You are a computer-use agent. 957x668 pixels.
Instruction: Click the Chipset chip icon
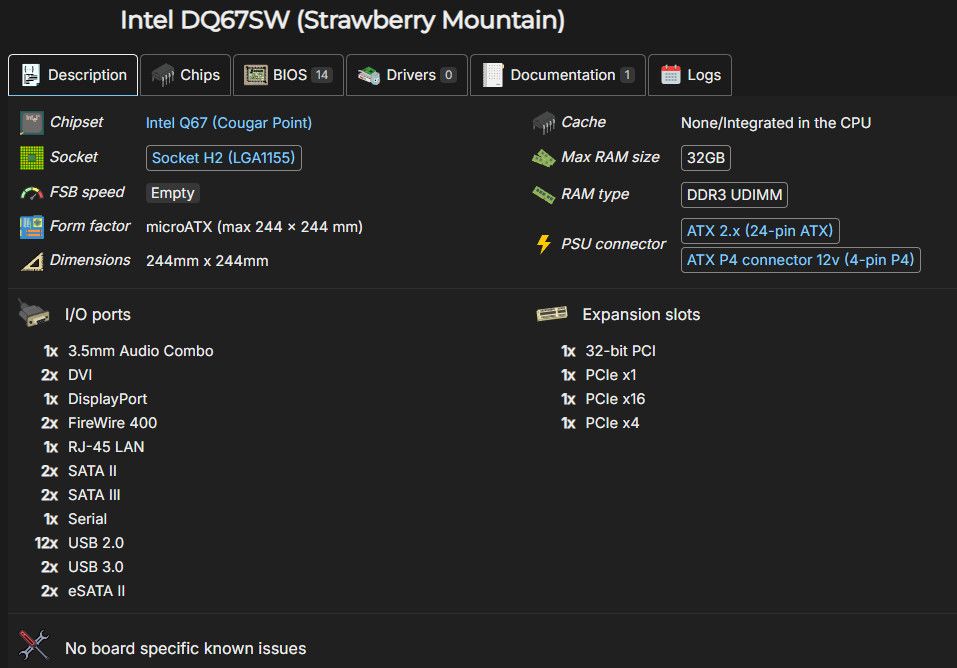click(32, 123)
